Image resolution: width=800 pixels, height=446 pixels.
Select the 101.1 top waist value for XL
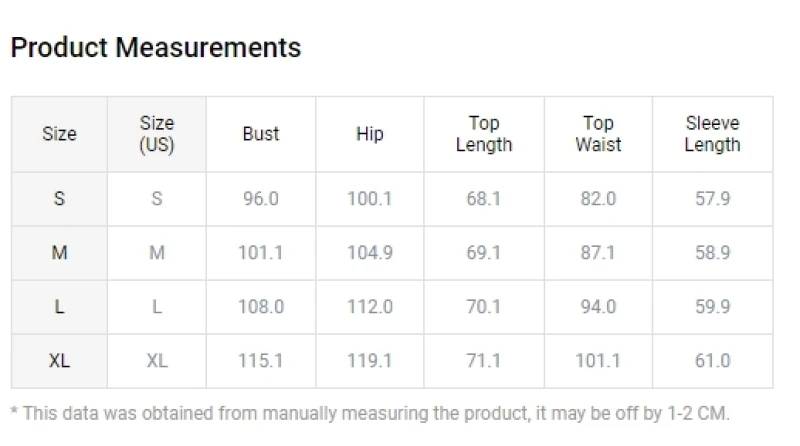(598, 361)
